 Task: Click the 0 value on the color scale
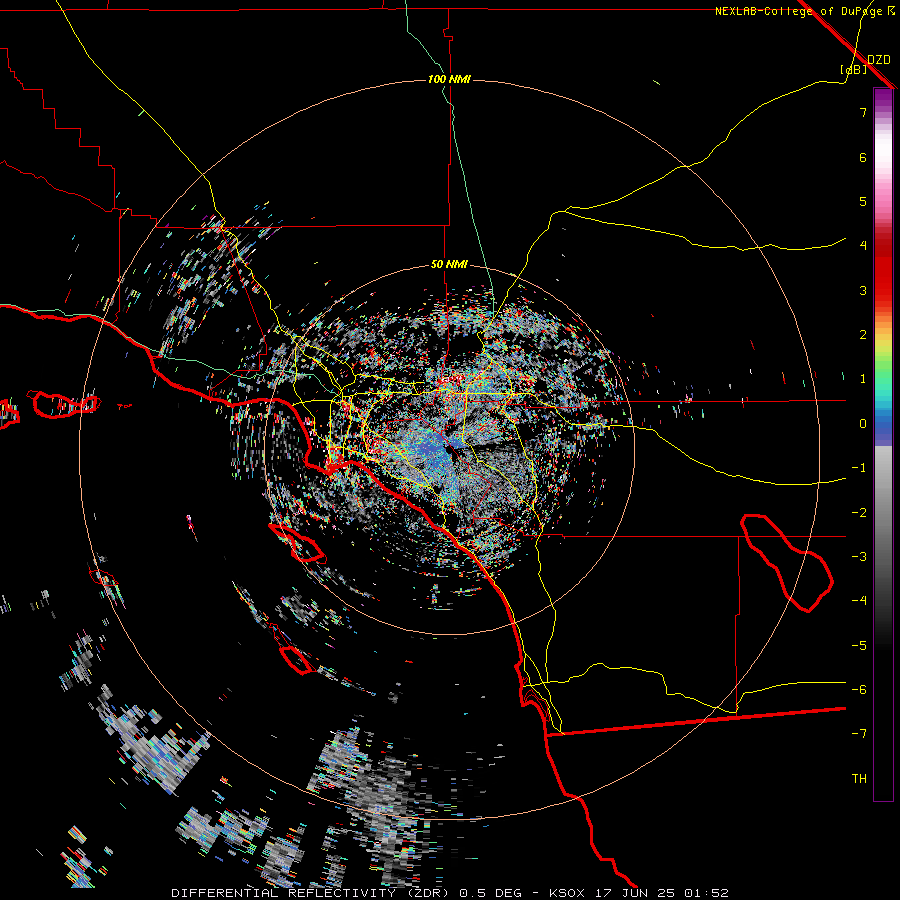tap(863, 424)
